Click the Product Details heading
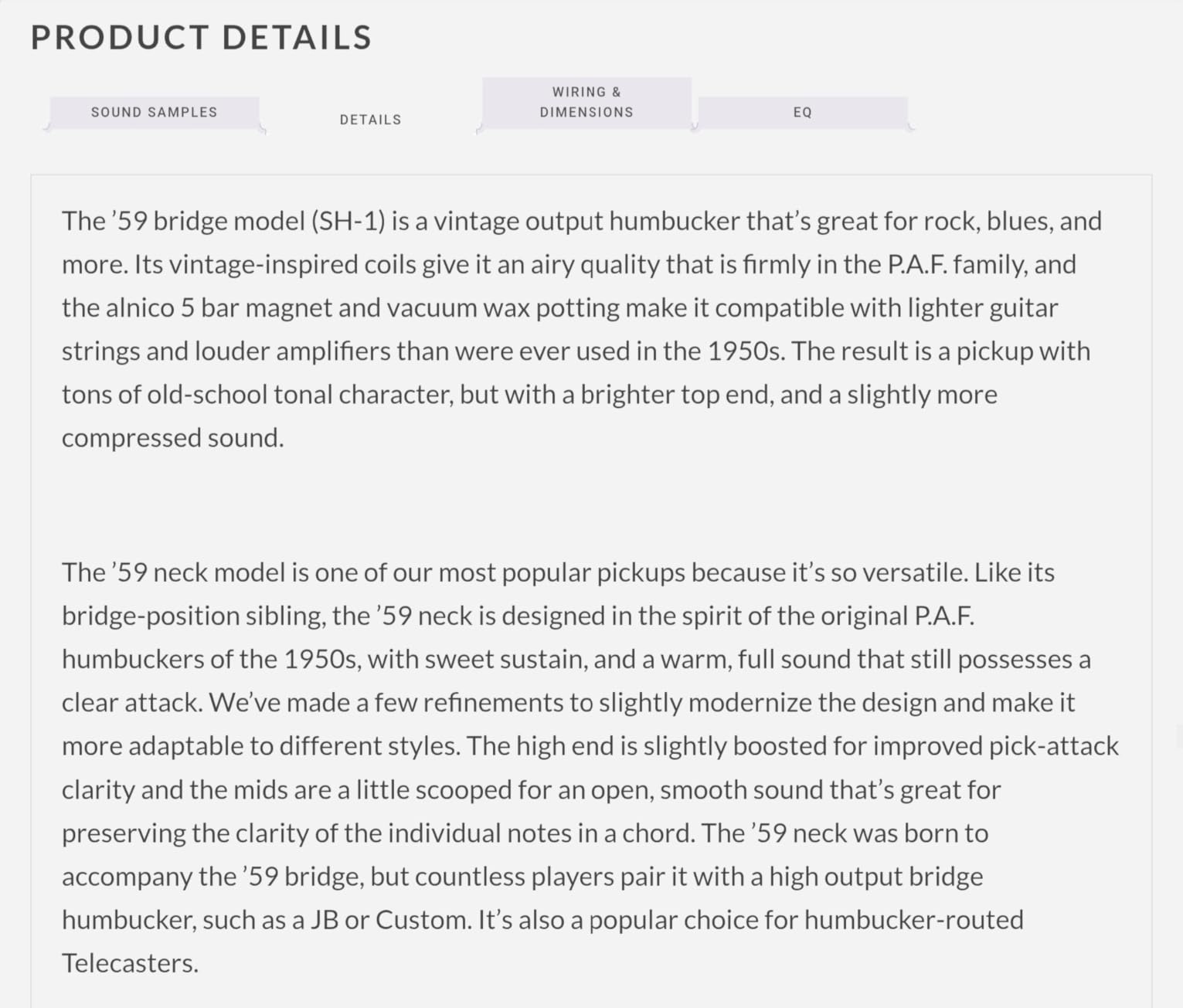 click(202, 37)
